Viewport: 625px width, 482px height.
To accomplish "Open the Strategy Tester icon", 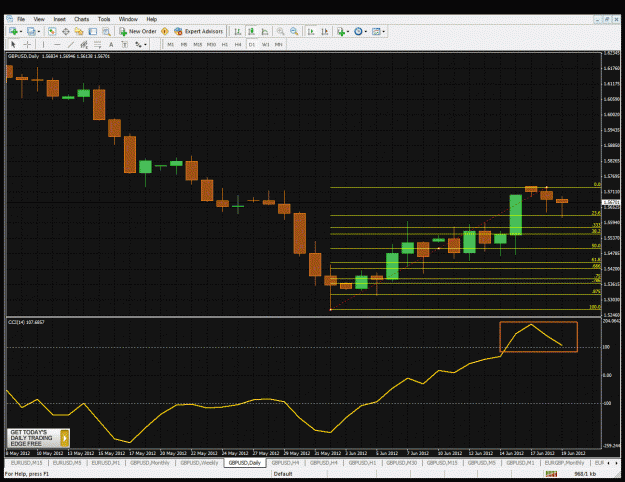I will 106,31.
